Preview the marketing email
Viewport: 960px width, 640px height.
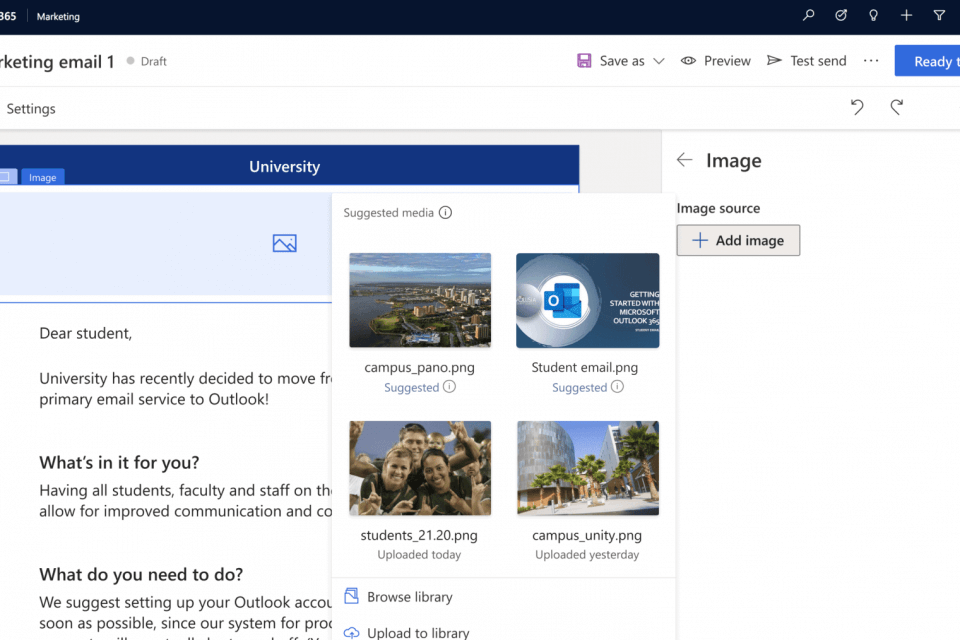tap(716, 61)
